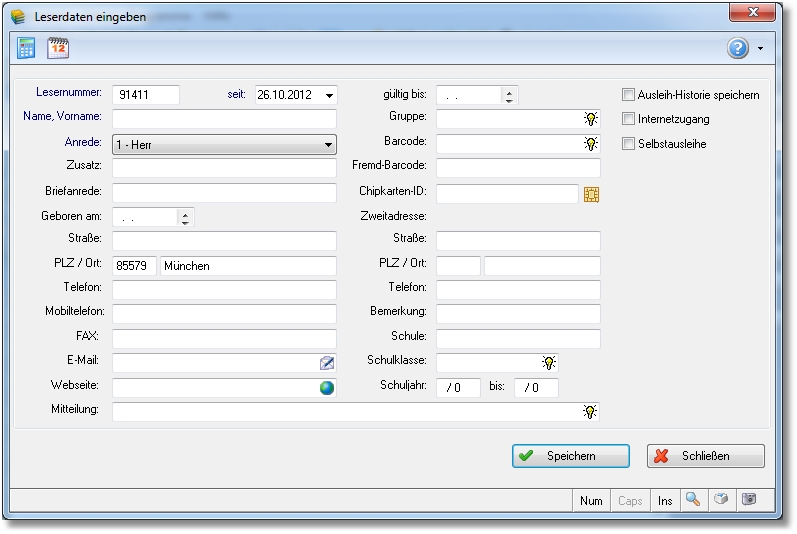The image size is (797, 534).
Task: Click the blue help question mark icon
Action: [x=737, y=48]
